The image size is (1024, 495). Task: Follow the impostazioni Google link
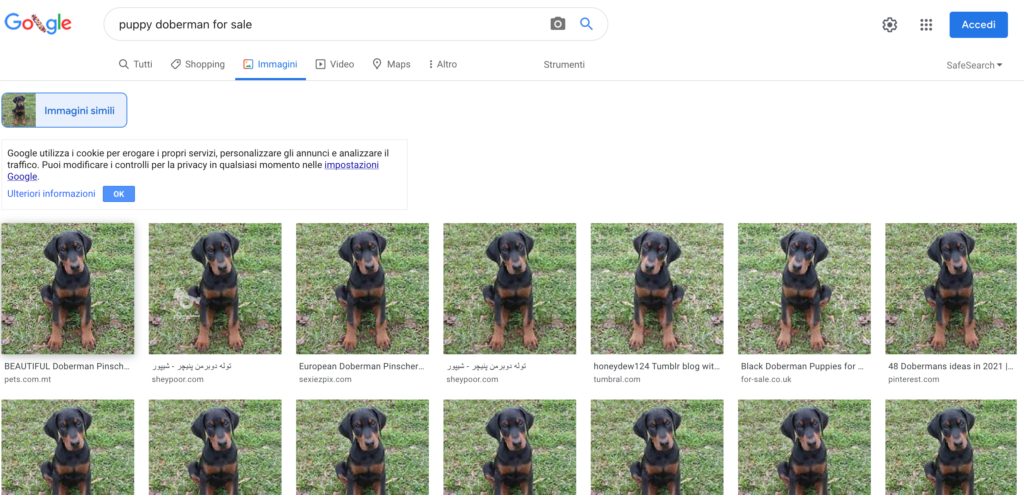click(x=351, y=165)
